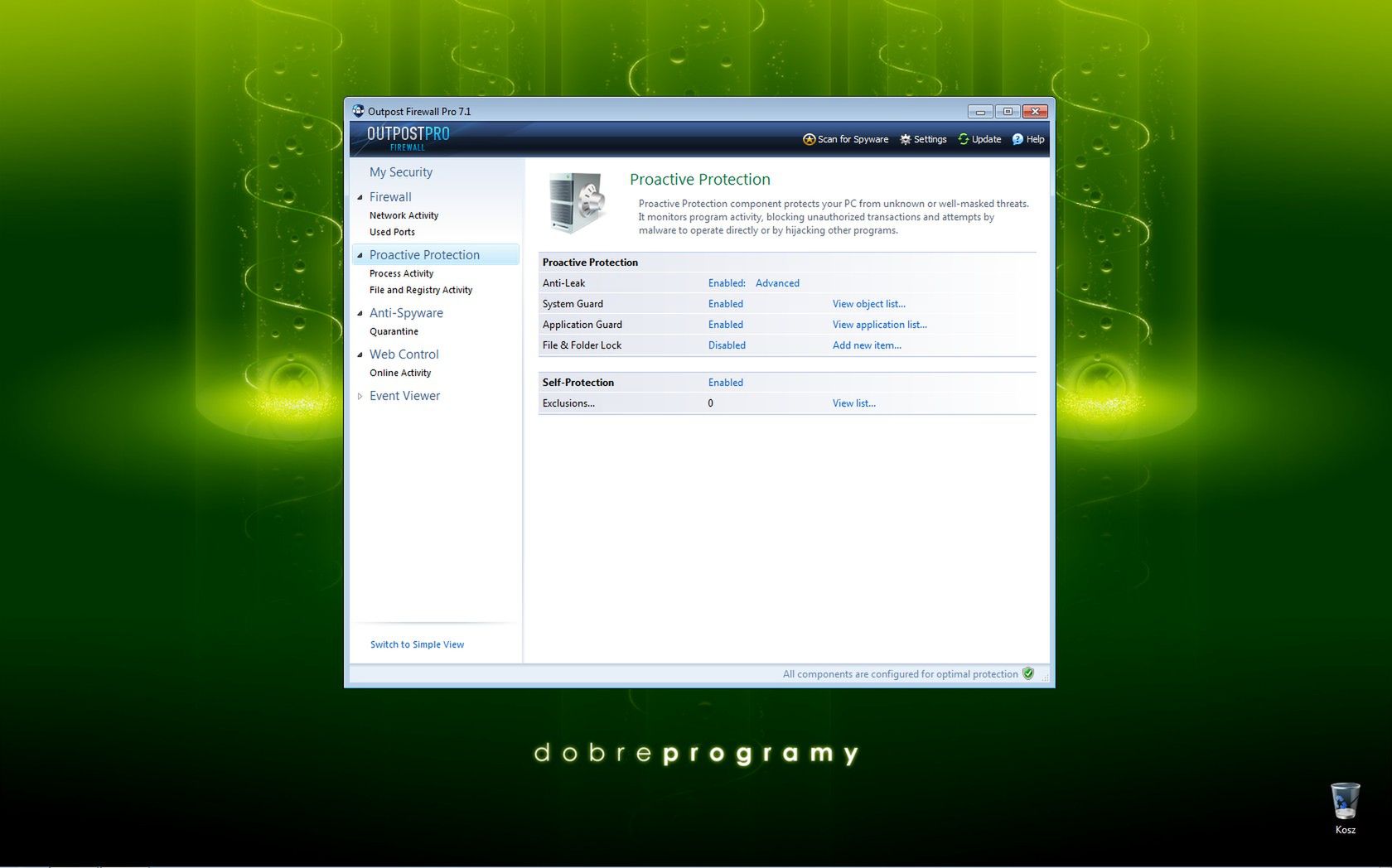Click the green shield status icon
This screenshot has width=1392, height=868.
1028,673
